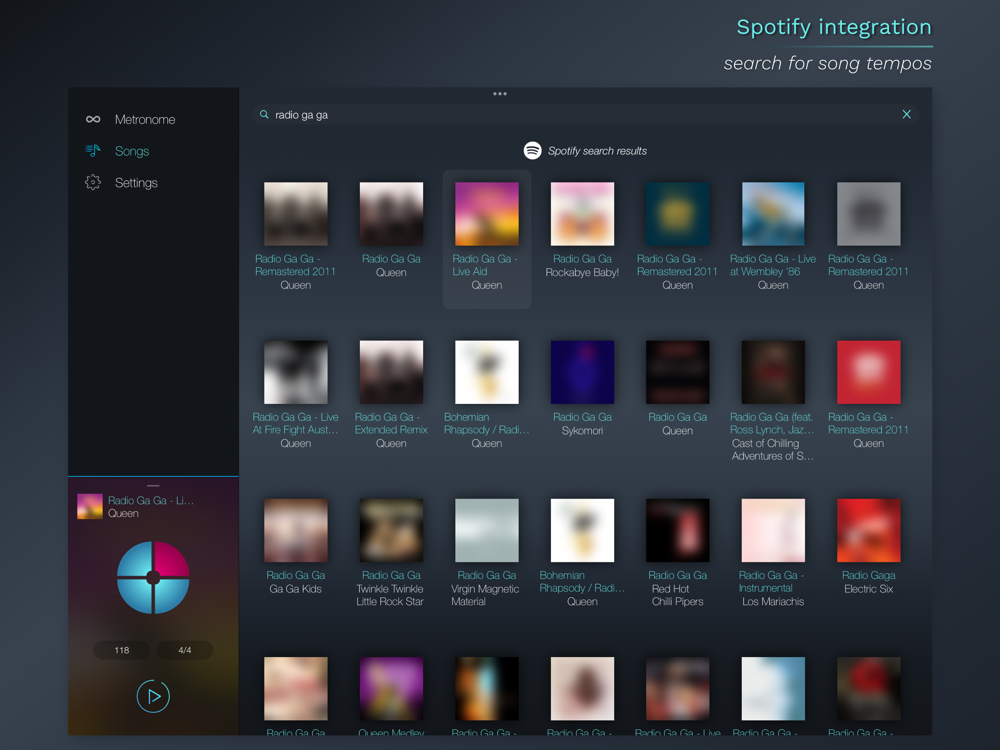Select the first Radio Ga Ga Remastered 2011 cover
The image size is (1000, 750).
296,214
